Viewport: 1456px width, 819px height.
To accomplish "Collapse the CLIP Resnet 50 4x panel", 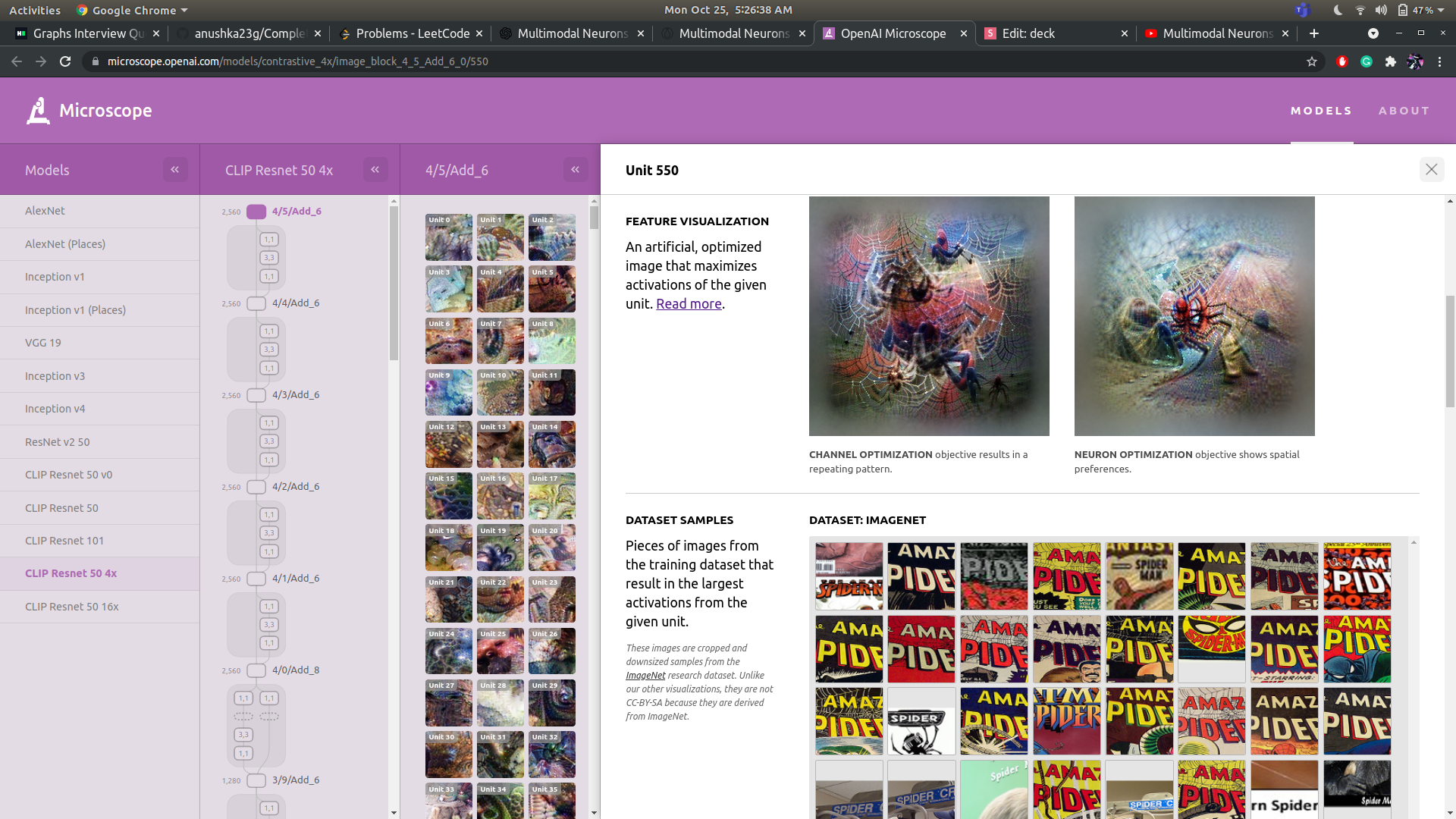I will point(375,170).
